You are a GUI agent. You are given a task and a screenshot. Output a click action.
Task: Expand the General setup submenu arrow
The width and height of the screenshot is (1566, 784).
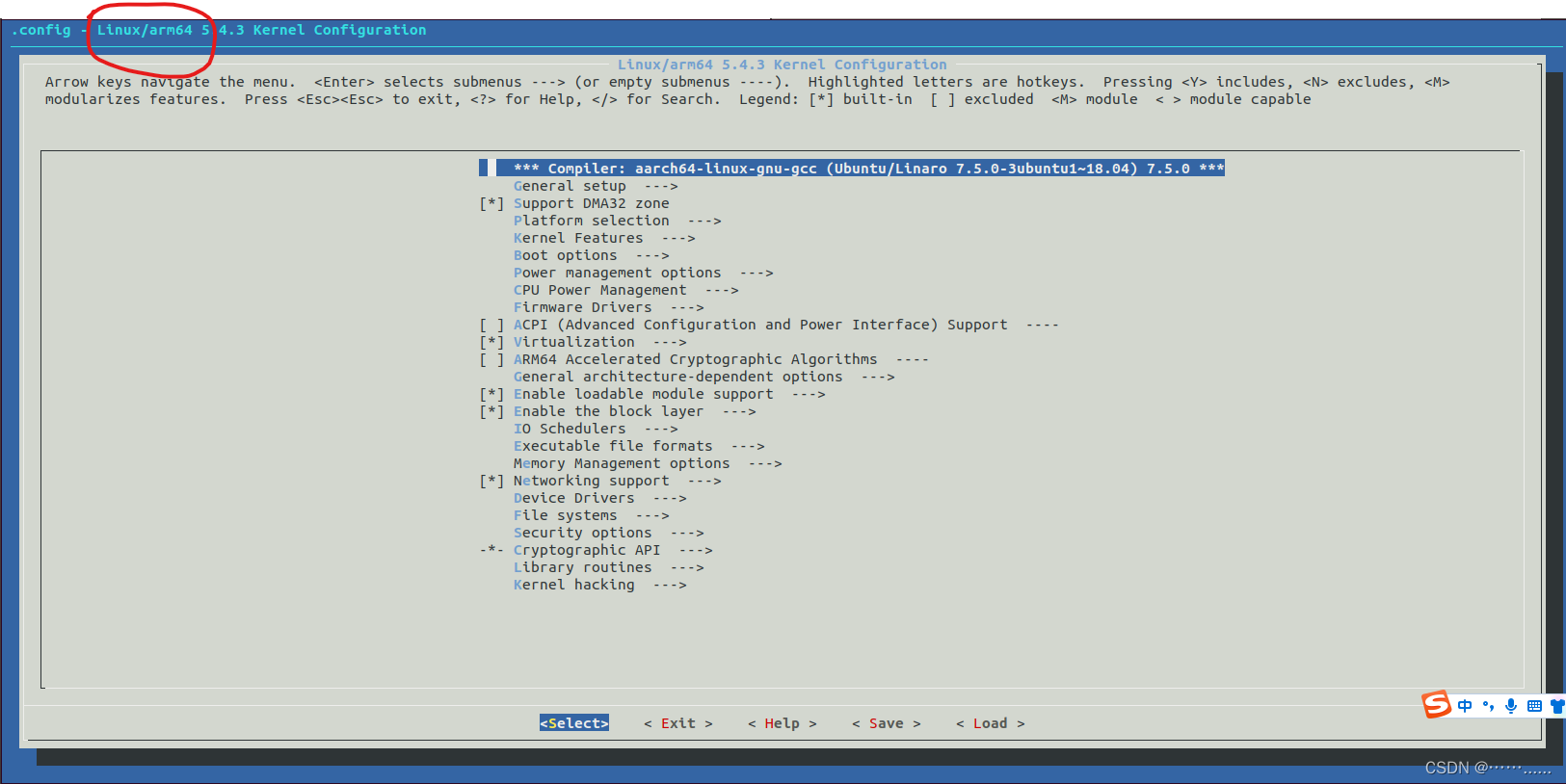(x=661, y=186)
